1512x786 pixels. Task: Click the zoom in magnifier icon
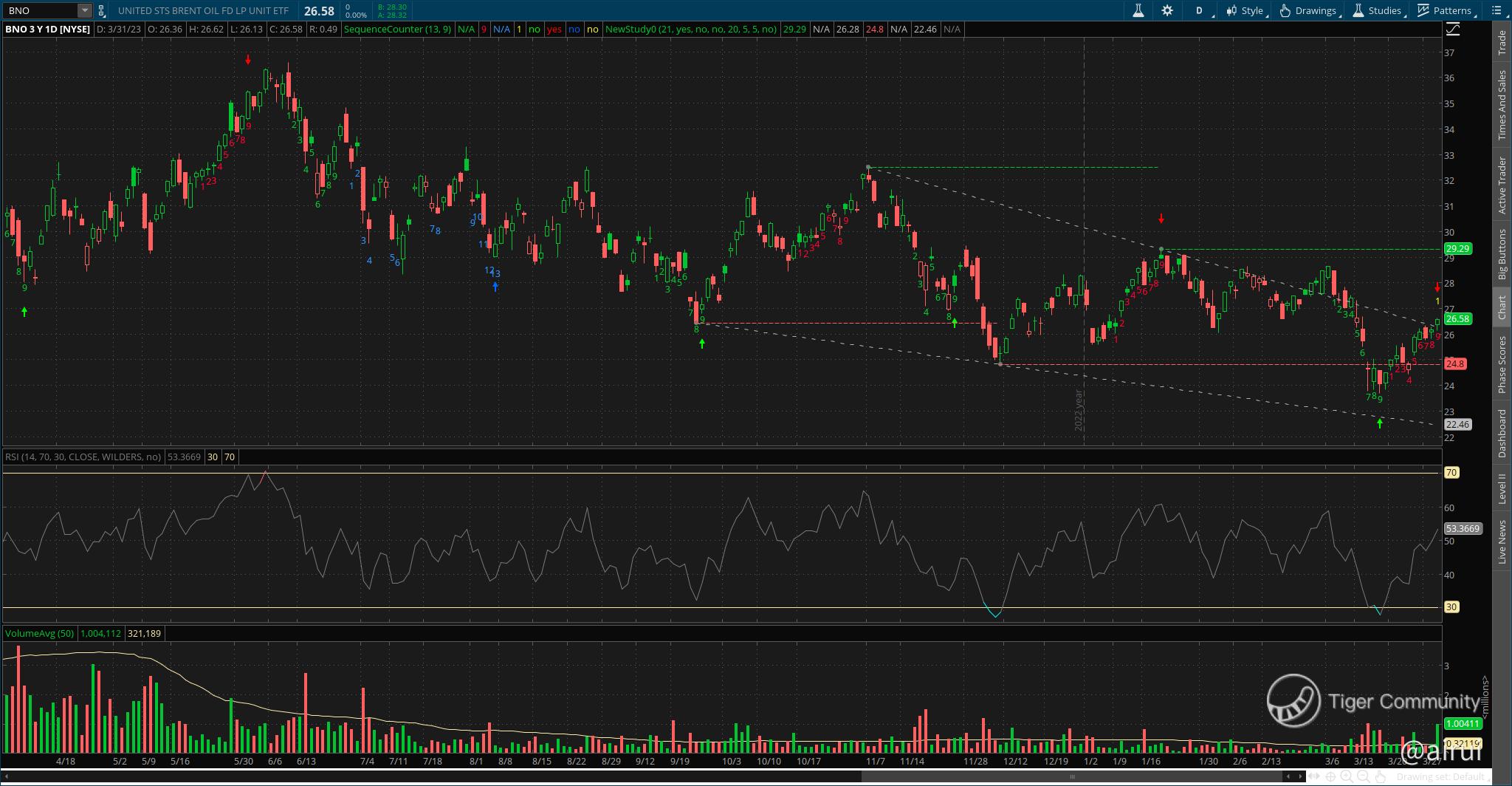[x=1347, y=776]
